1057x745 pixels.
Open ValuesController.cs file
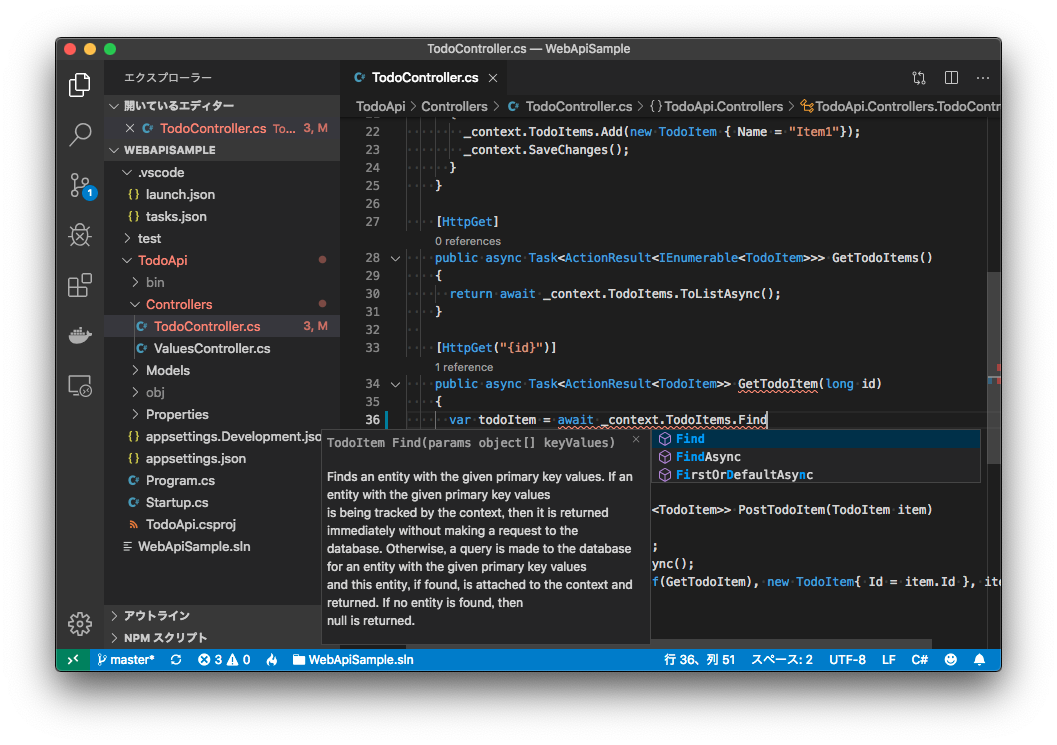tap(222, 349)
